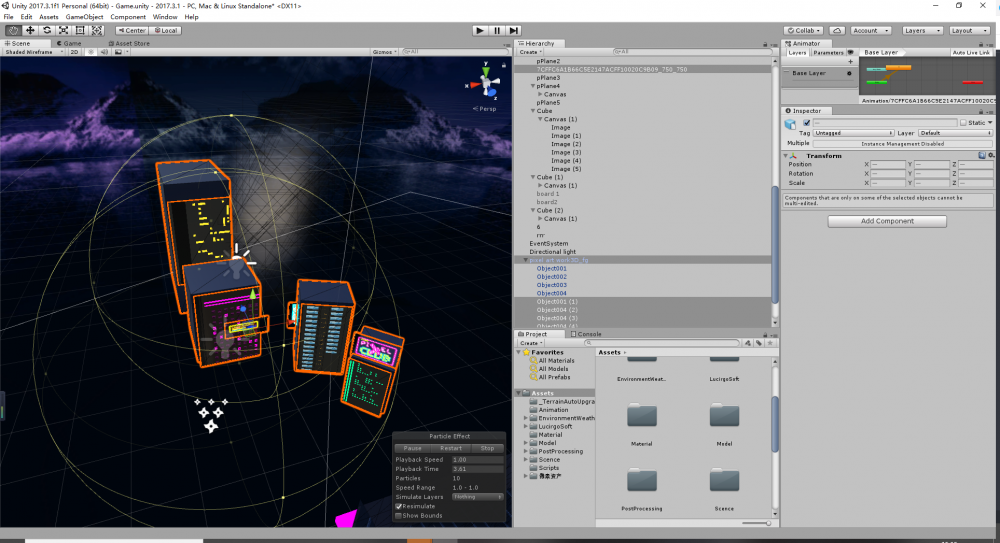This screenshot has height=543, width=1000.
Task: Open the Tag Untagged dropdown
Action: [x=853, y=133]
